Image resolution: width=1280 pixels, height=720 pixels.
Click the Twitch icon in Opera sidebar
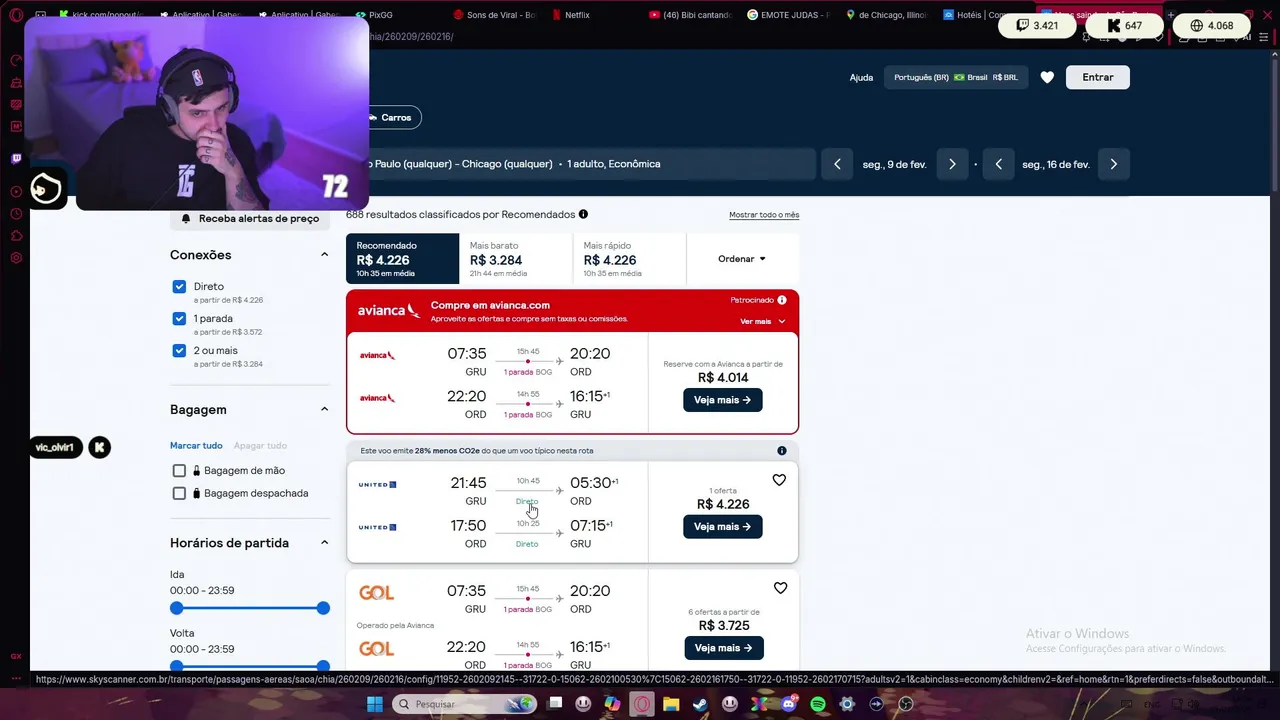pyautogui.click(x=16, y=159)
